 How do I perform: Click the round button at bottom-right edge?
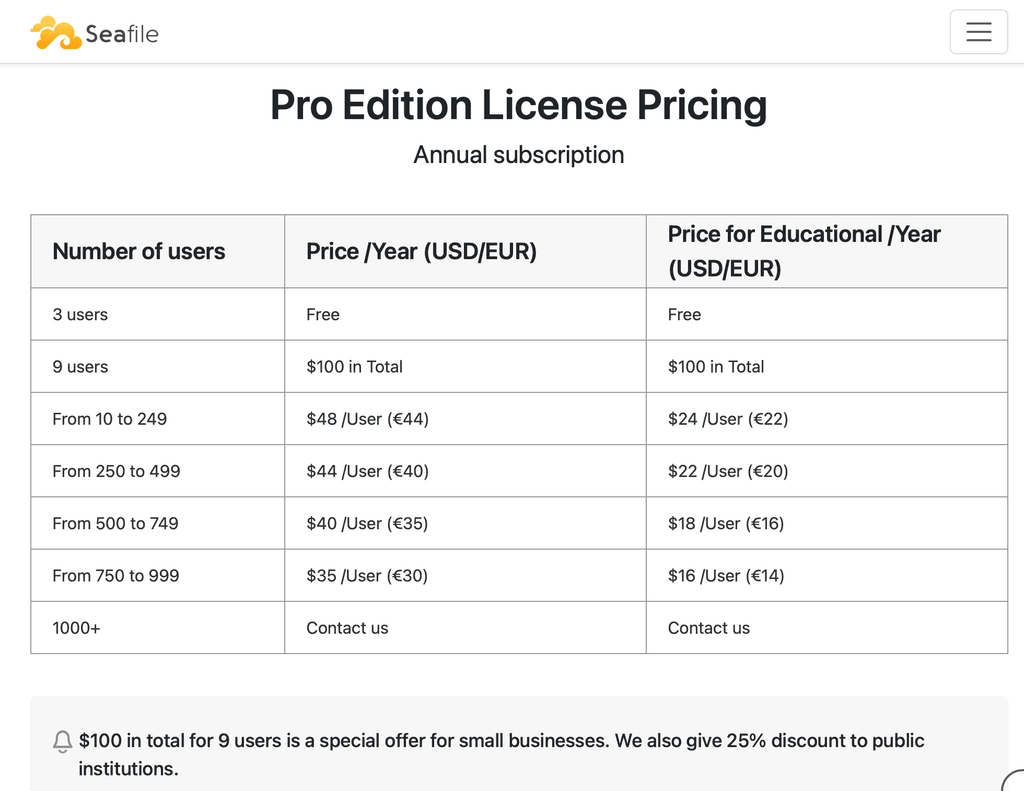tap(1014, 781)
